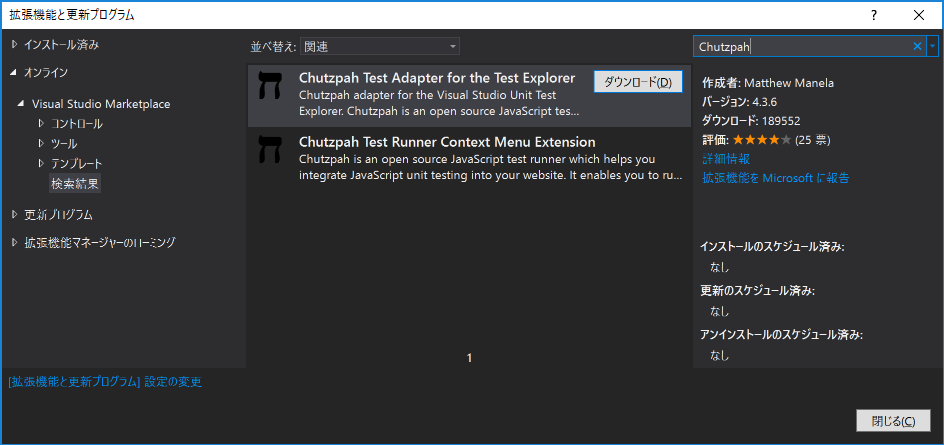Click the 作成者: Matthew Manela text
The height and width of the screenshot is (445, 944).
(x=768, y=83)
